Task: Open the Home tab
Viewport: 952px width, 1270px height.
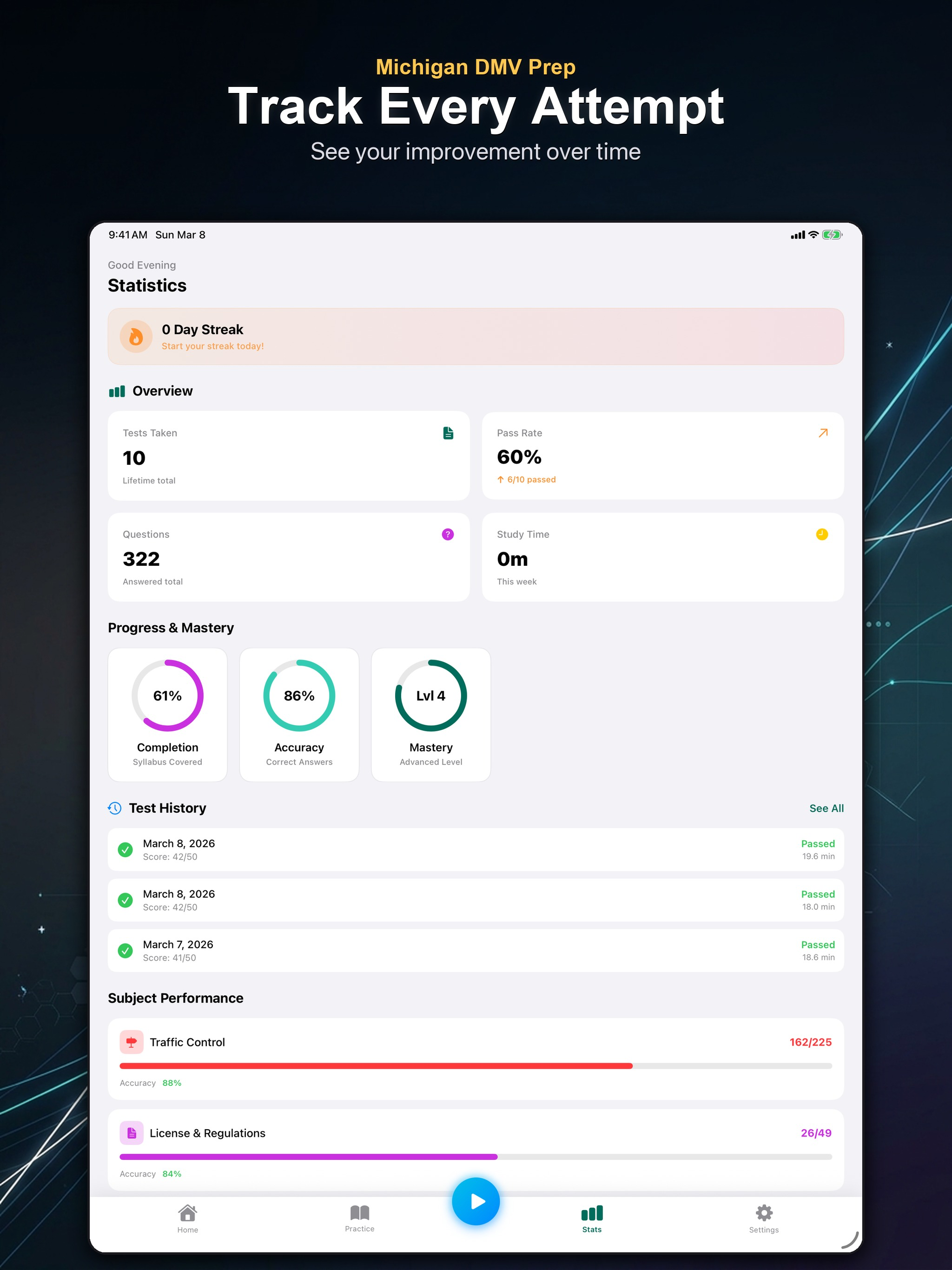Action: pyautogui.click(x=188, y=1219)
